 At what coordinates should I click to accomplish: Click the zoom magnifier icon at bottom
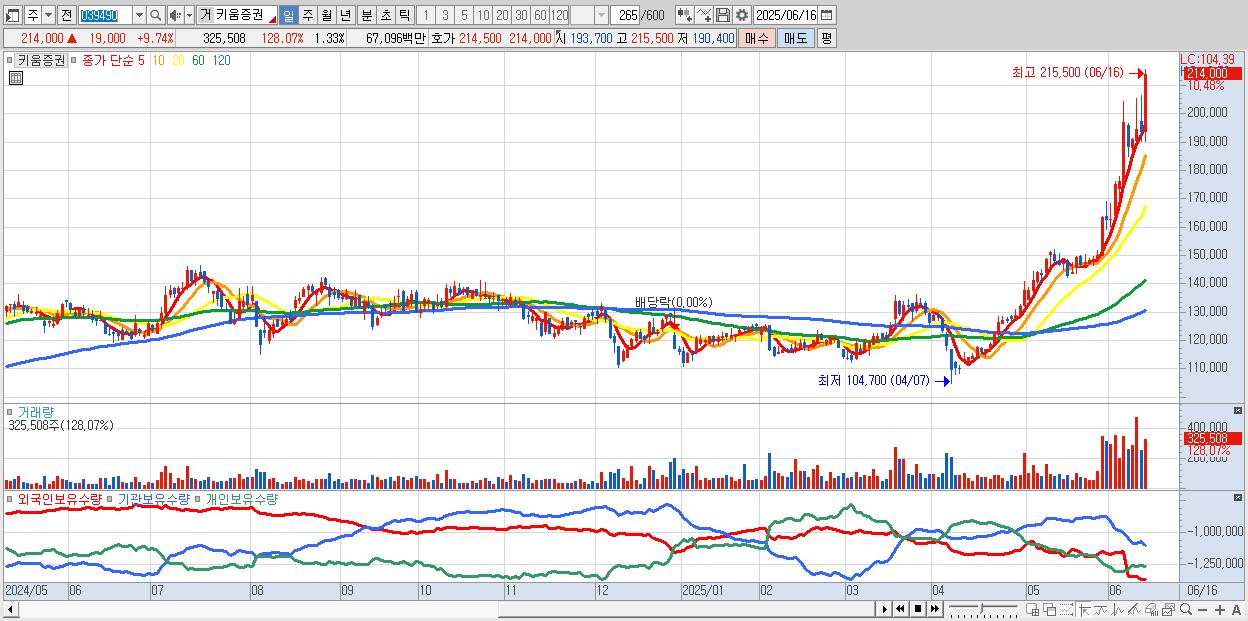(x=1185, y=609)
